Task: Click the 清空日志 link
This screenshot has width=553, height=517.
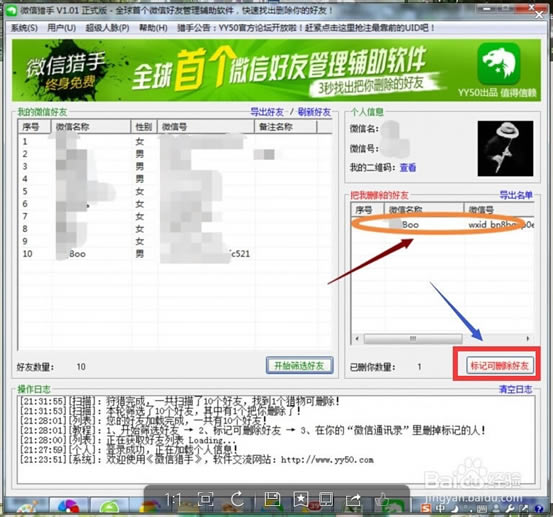Action: click(515, 389)
